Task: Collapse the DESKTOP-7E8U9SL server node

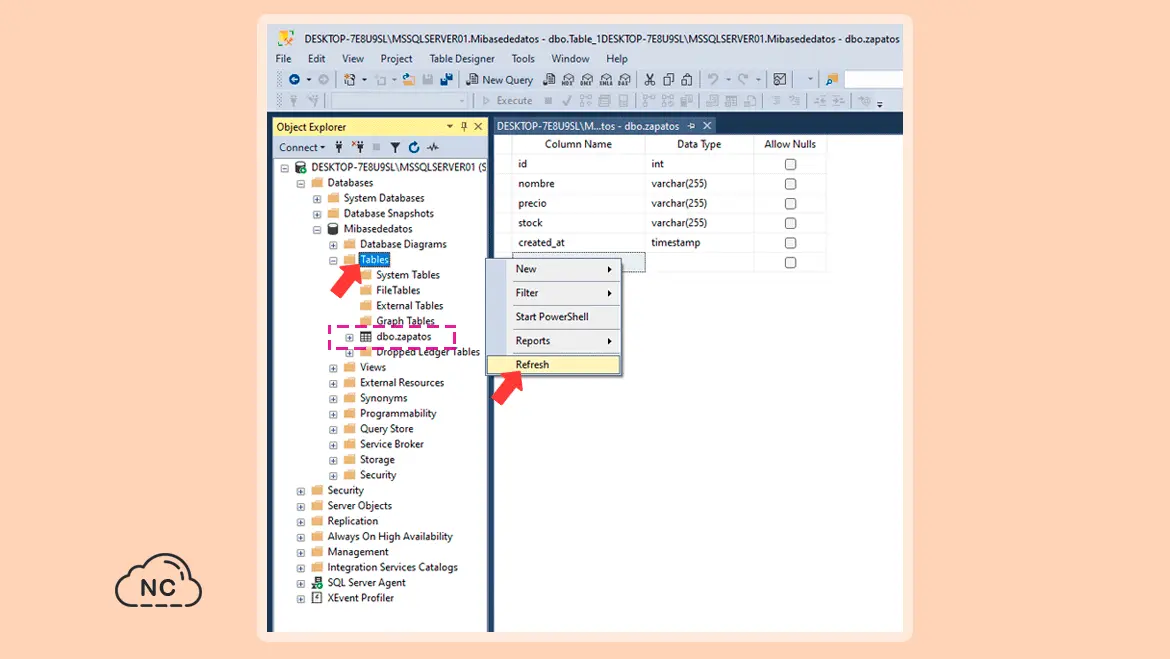Action: pyautogui.click(x=284, y=168)
